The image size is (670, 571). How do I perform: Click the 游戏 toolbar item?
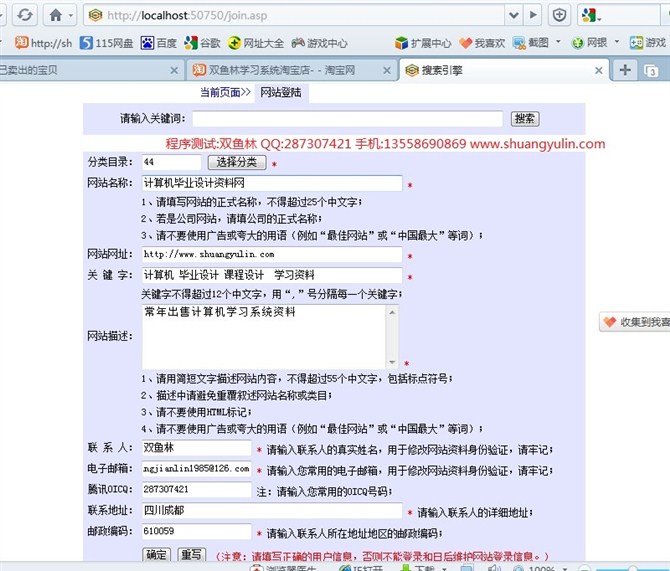point(648,43)
